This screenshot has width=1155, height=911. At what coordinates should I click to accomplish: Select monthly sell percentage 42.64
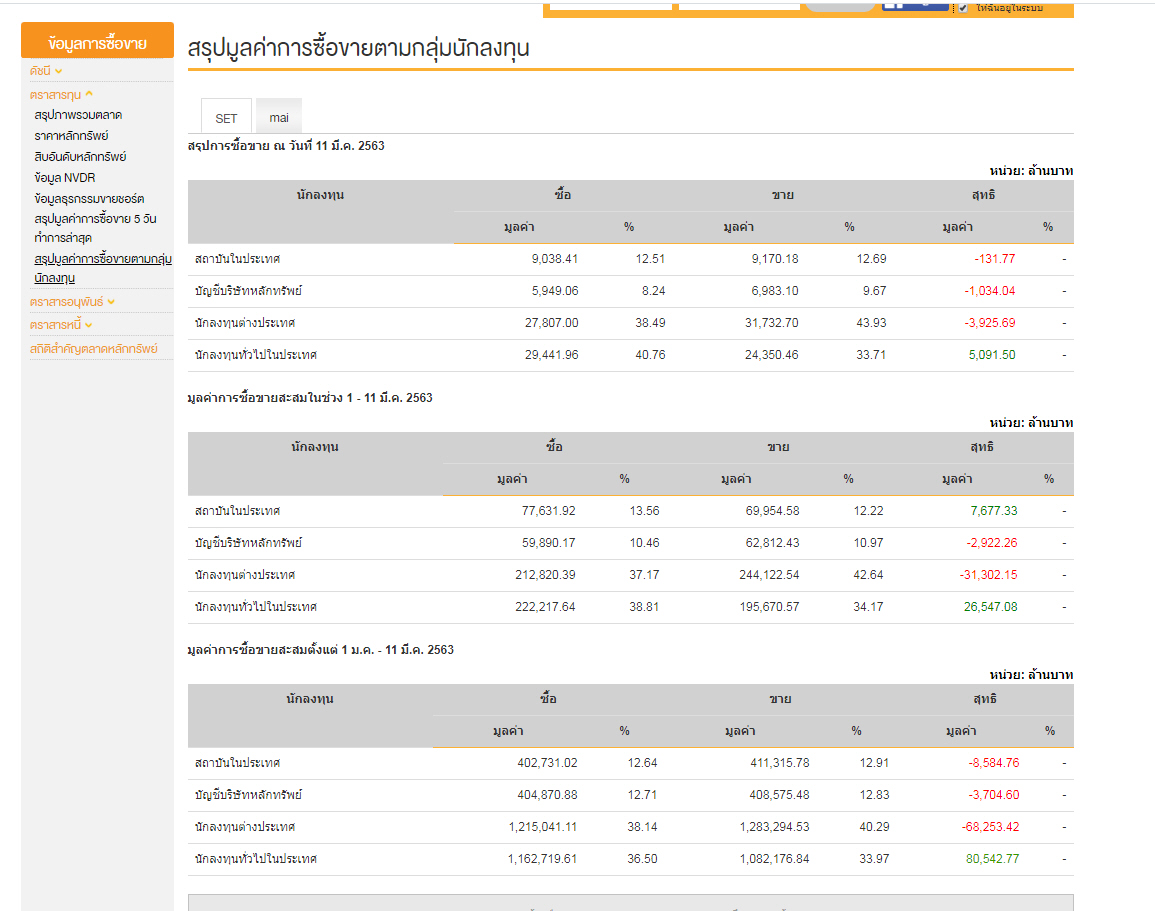pos(868,575)
